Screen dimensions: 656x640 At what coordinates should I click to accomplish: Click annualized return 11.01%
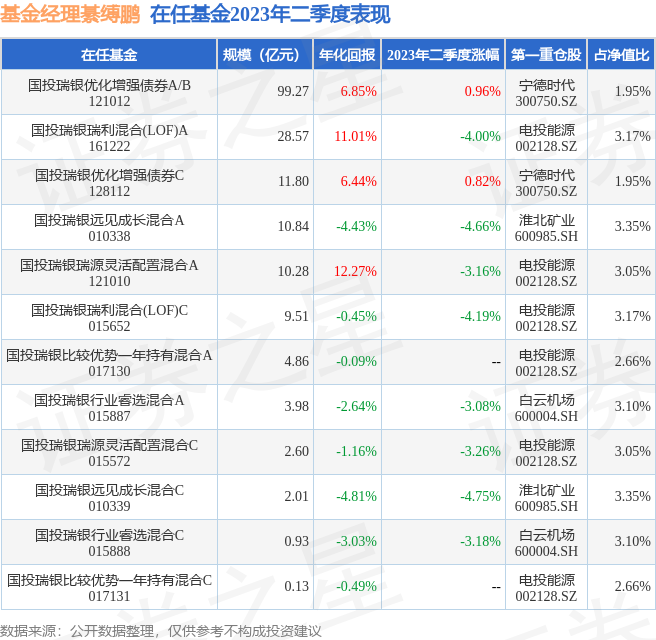pyautogui.click(x=356, y=136)
